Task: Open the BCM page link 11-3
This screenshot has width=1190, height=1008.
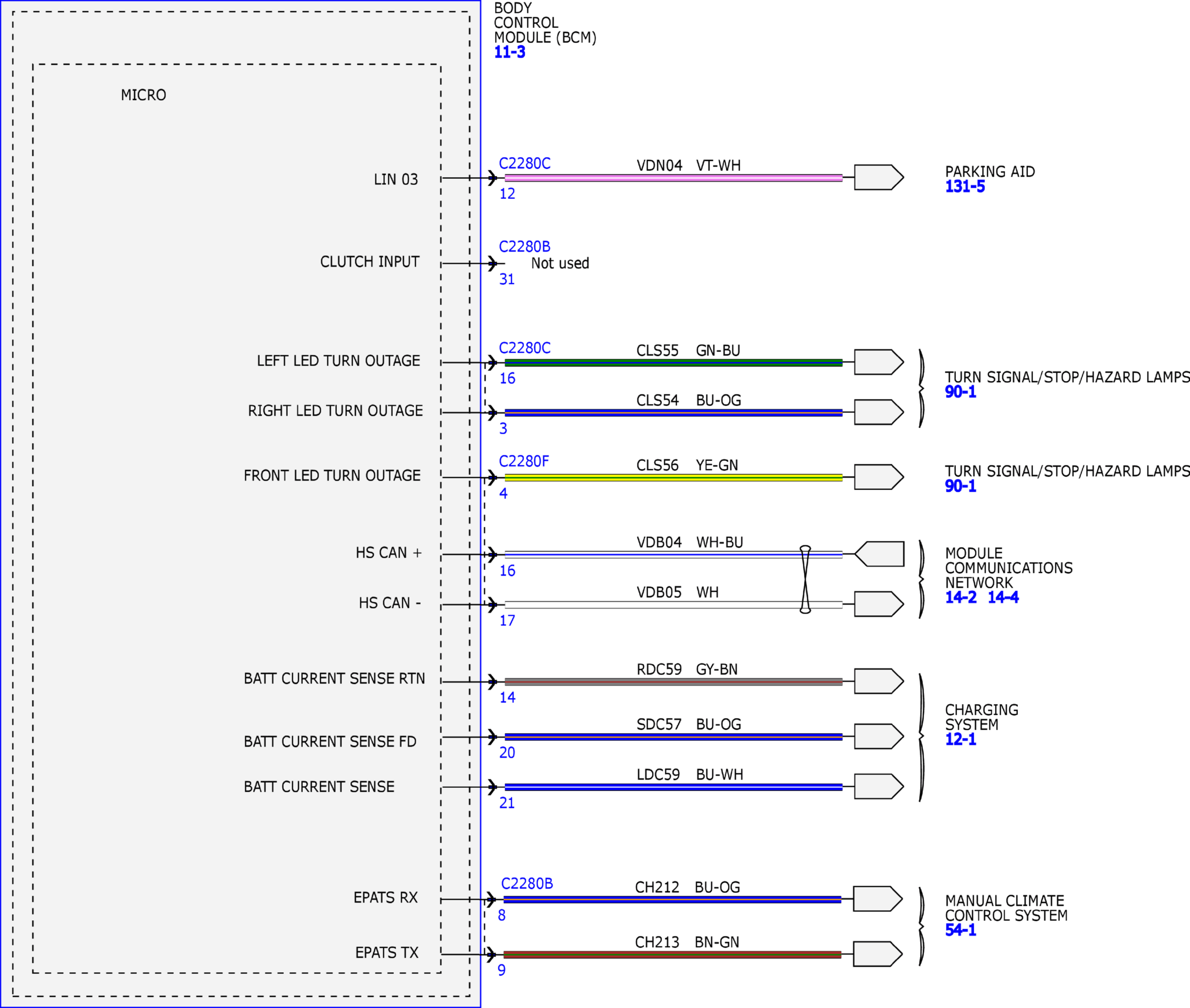Action: 509,52
